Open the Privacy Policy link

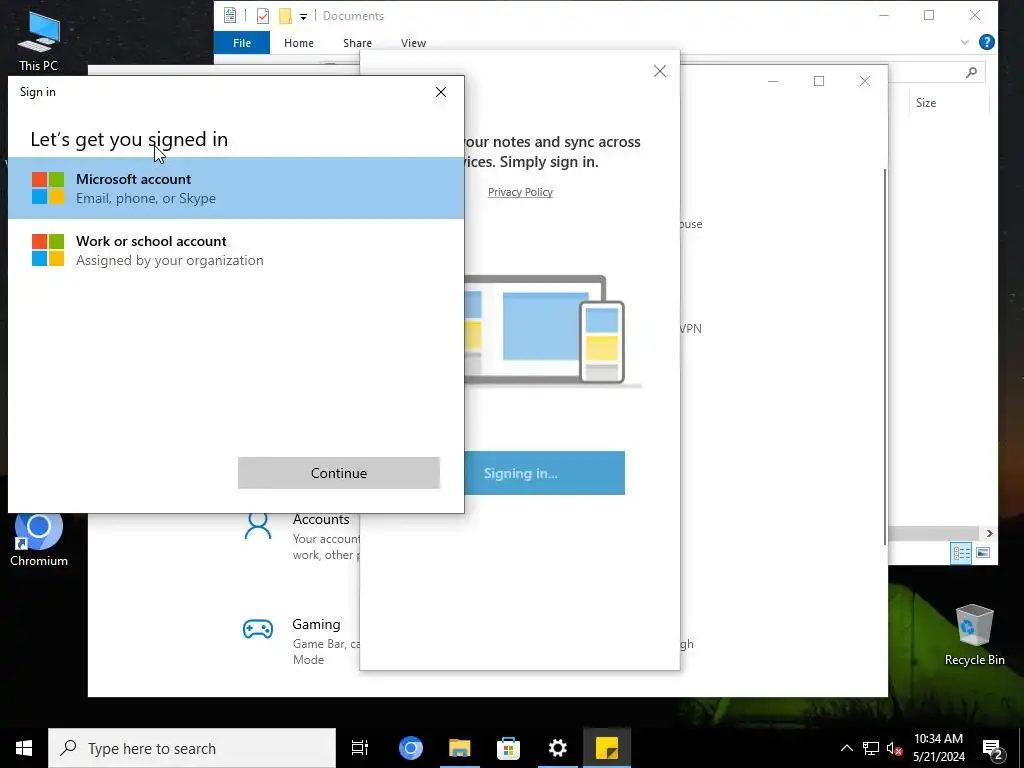coord(520,192)
